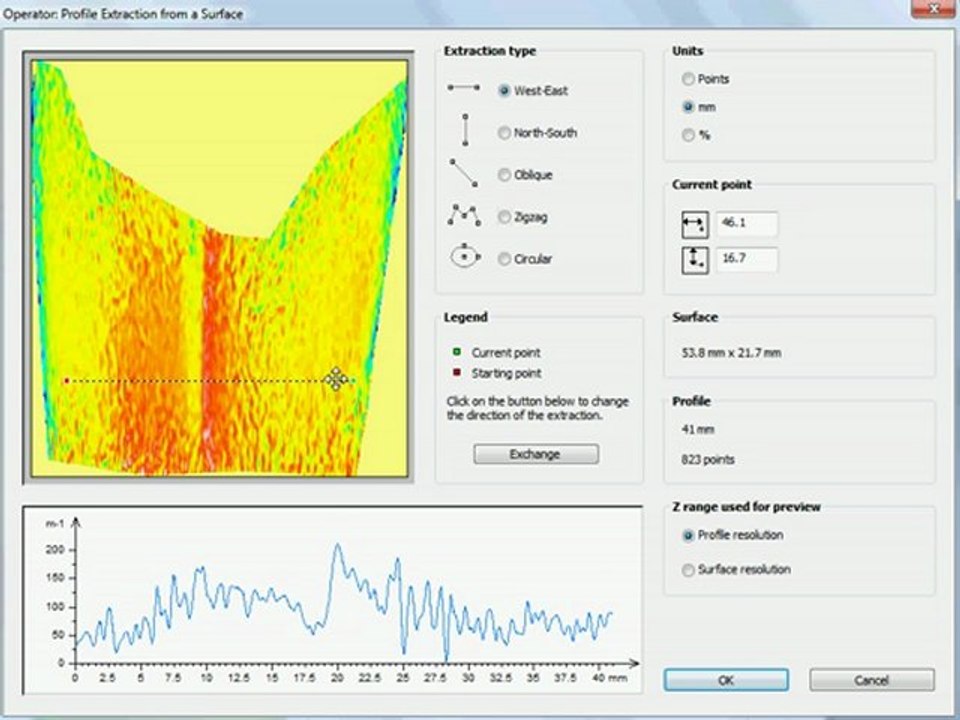Screen dimensions: 960x720
Task: Choose the Oblique extraction type
Action: (x=504, y=174)
